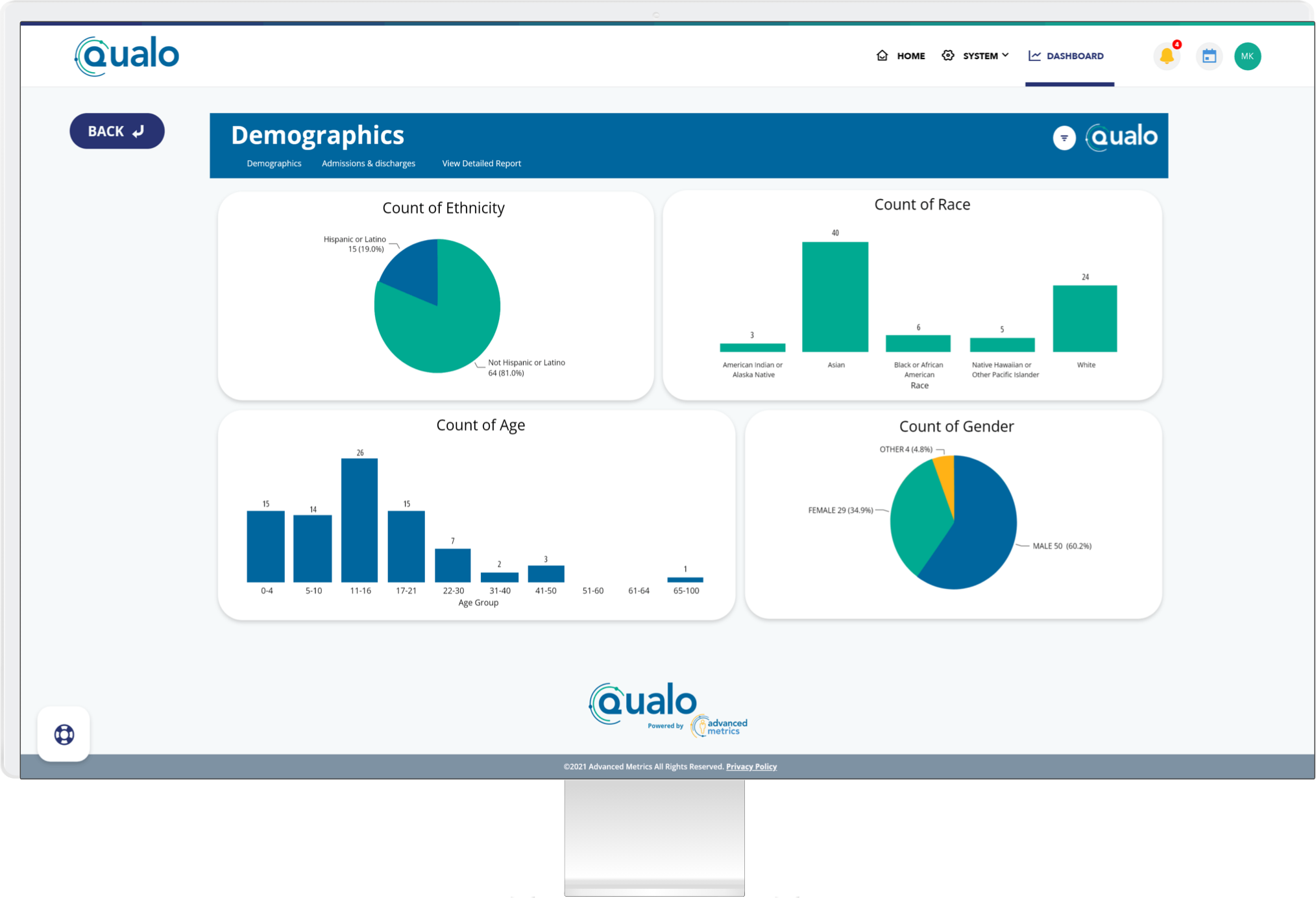Screen dimensions: 1316x898
Task: Open the calendar icon in header
Action: [x=1208, y=56]
